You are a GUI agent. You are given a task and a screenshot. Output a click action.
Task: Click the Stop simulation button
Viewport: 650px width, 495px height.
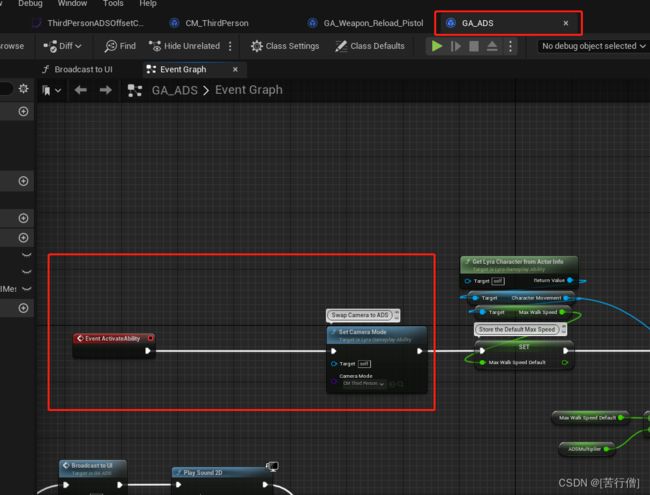(x=474, y=46)
